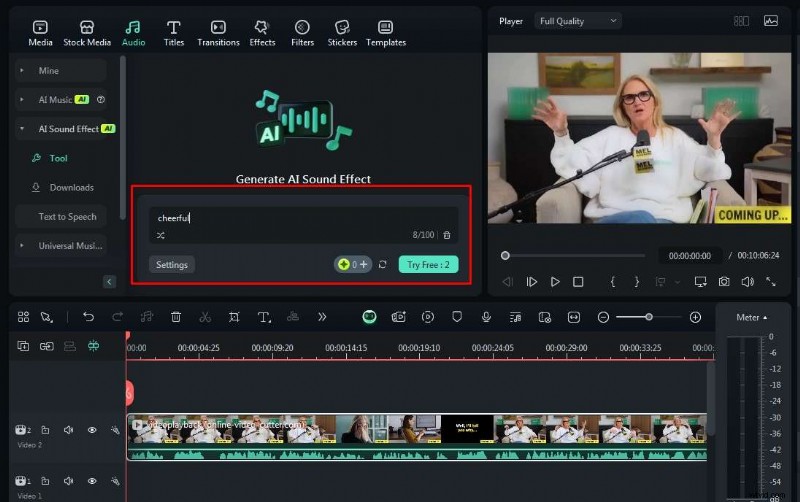Image resolution: width=800 pixels, height=502 pixels.
Task: Open the sound effect Settings button
Action: click(x=172, y=265)
